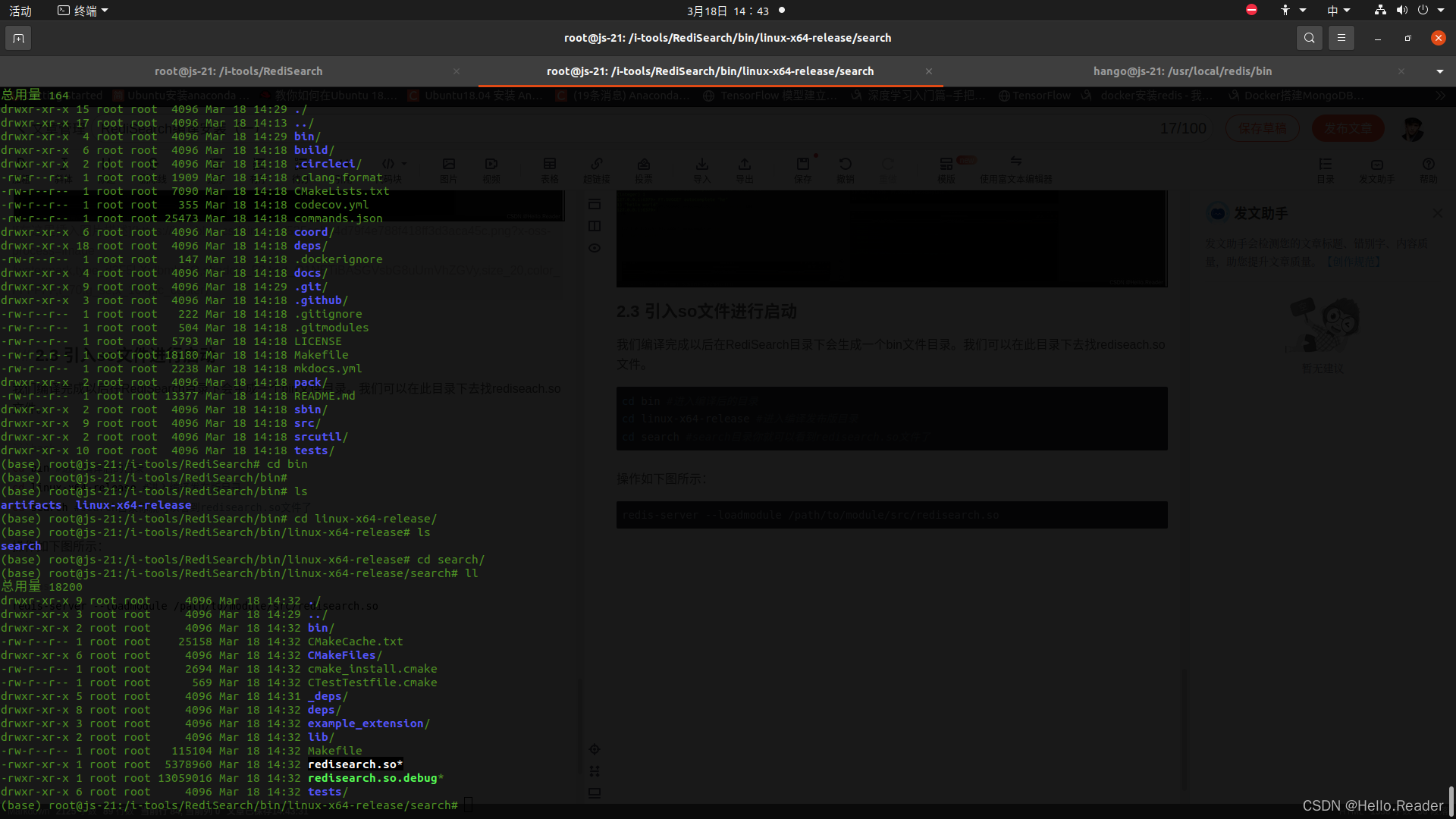The width and height of the screenshot is (1456, 819).
Task: Restore the terminal window size
Action: coord(1407,38)
